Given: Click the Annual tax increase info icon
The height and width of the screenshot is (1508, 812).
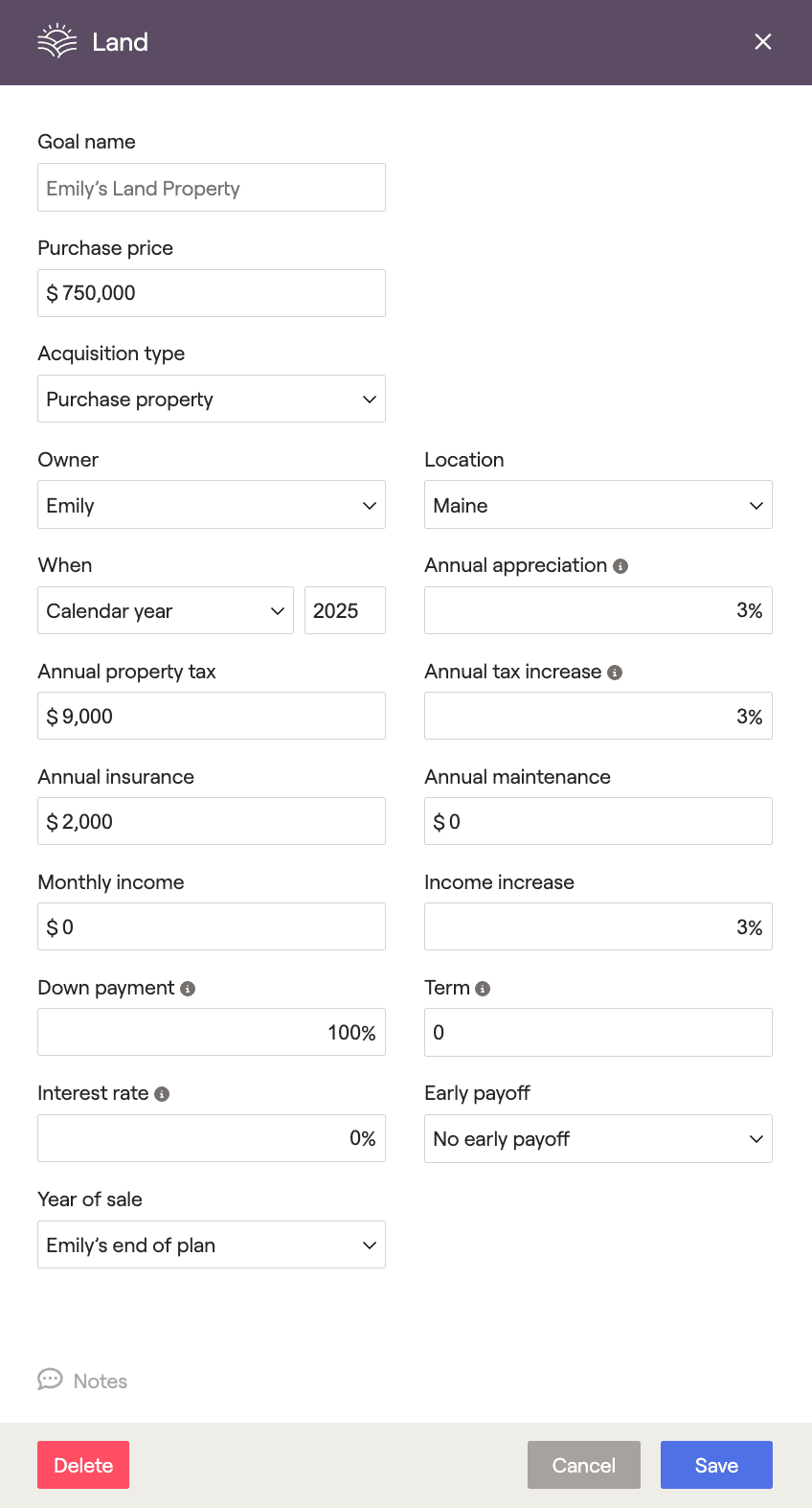Looking at the screenshot, I should 615,673.
